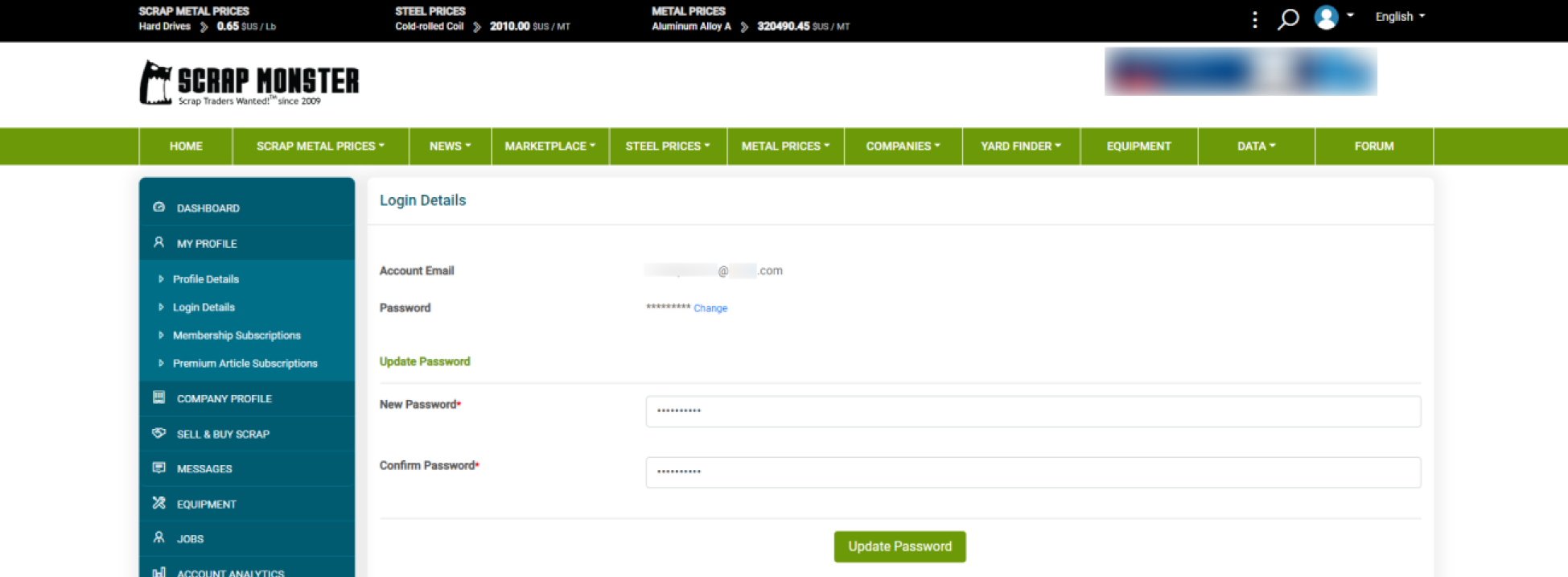
Task: Expand the English language dropdown
Action: (x=1399, y=17)
